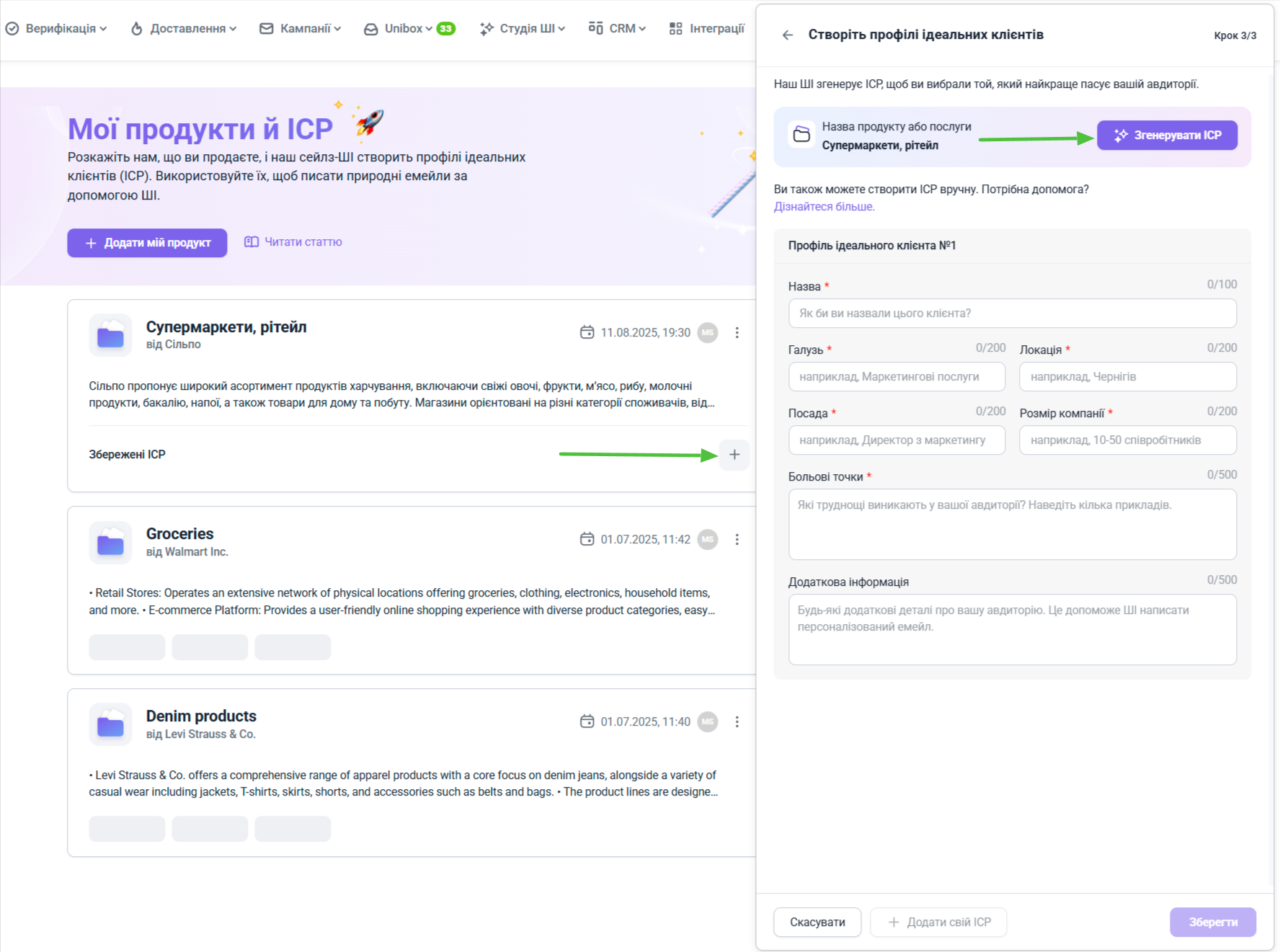Click the Студія ШІ sparkle icon
This screenshot has height=952, width=1280.
pos(487,29)
